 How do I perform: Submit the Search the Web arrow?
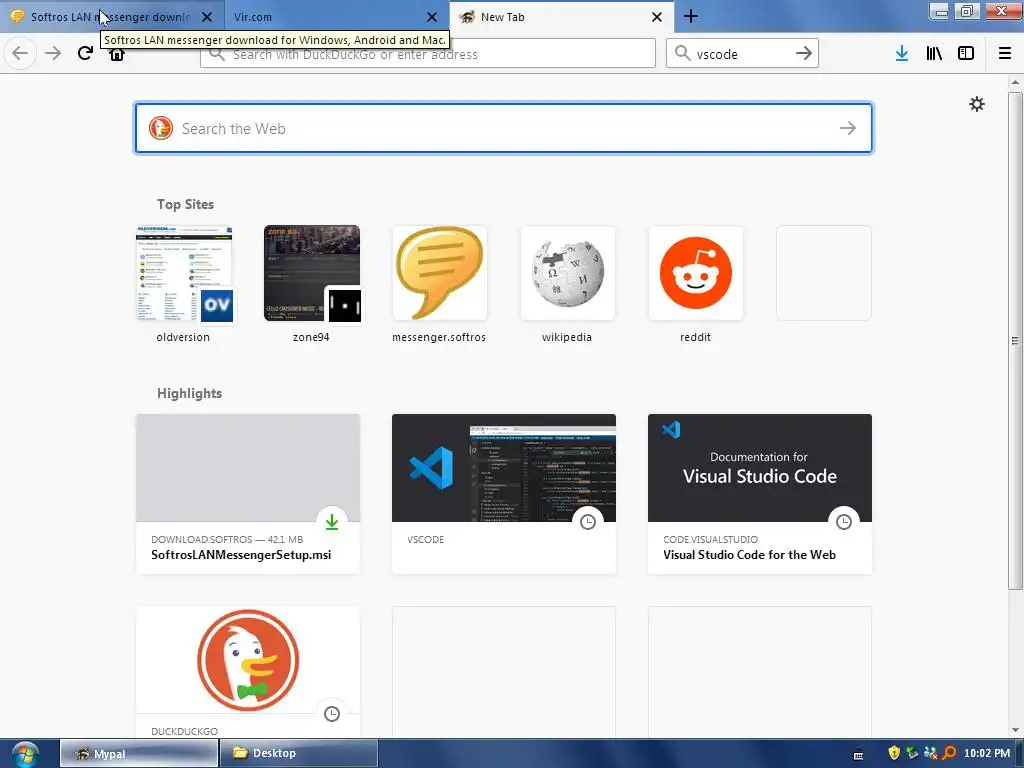coord(848,128)
